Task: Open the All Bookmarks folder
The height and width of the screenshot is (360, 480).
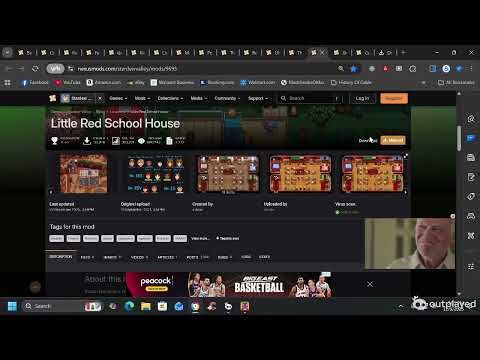Action: [x=456, y=82]
